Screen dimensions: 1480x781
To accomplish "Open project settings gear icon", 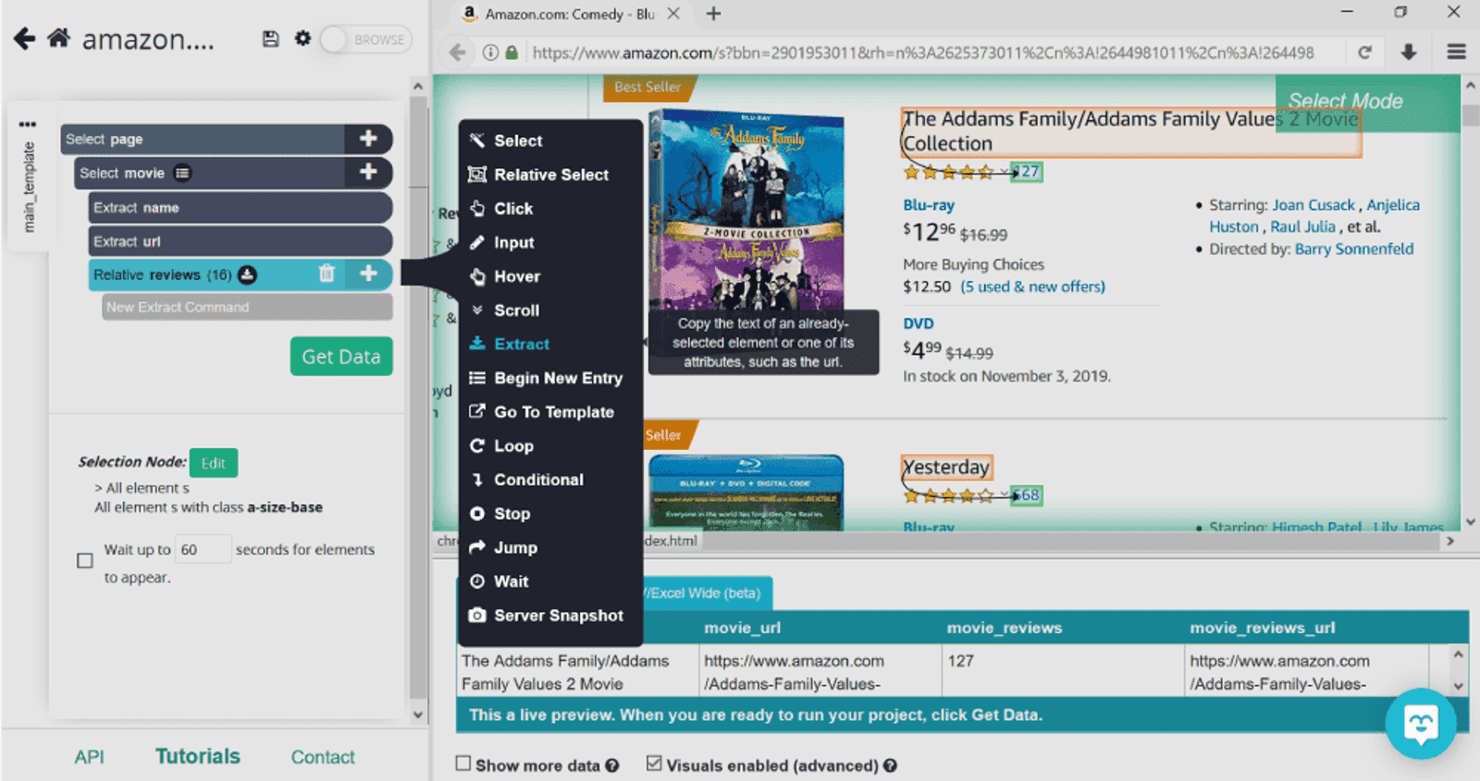I will tap(303, 38).
